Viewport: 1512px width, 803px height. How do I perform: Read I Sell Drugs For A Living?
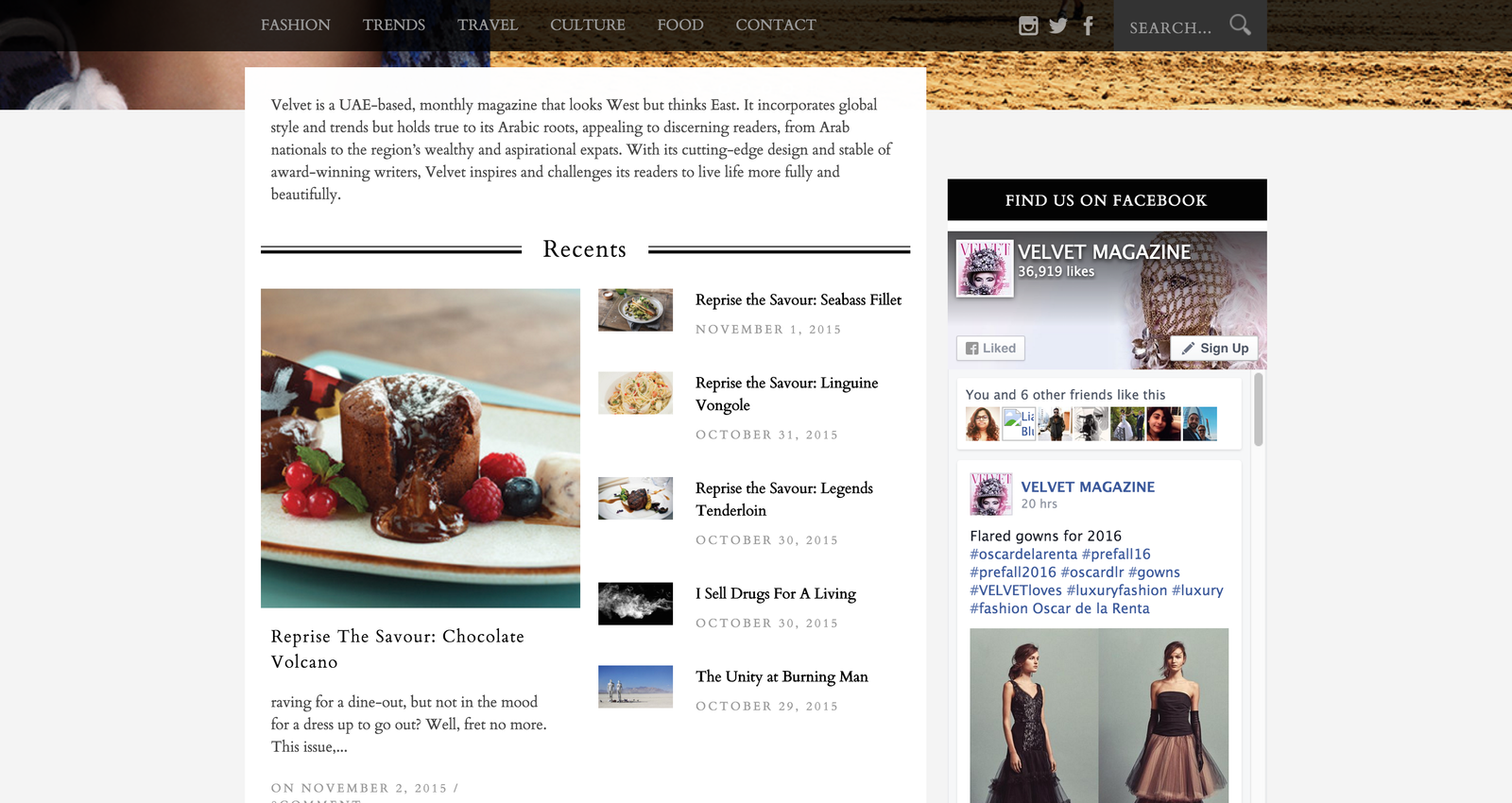tap(776, 593)
